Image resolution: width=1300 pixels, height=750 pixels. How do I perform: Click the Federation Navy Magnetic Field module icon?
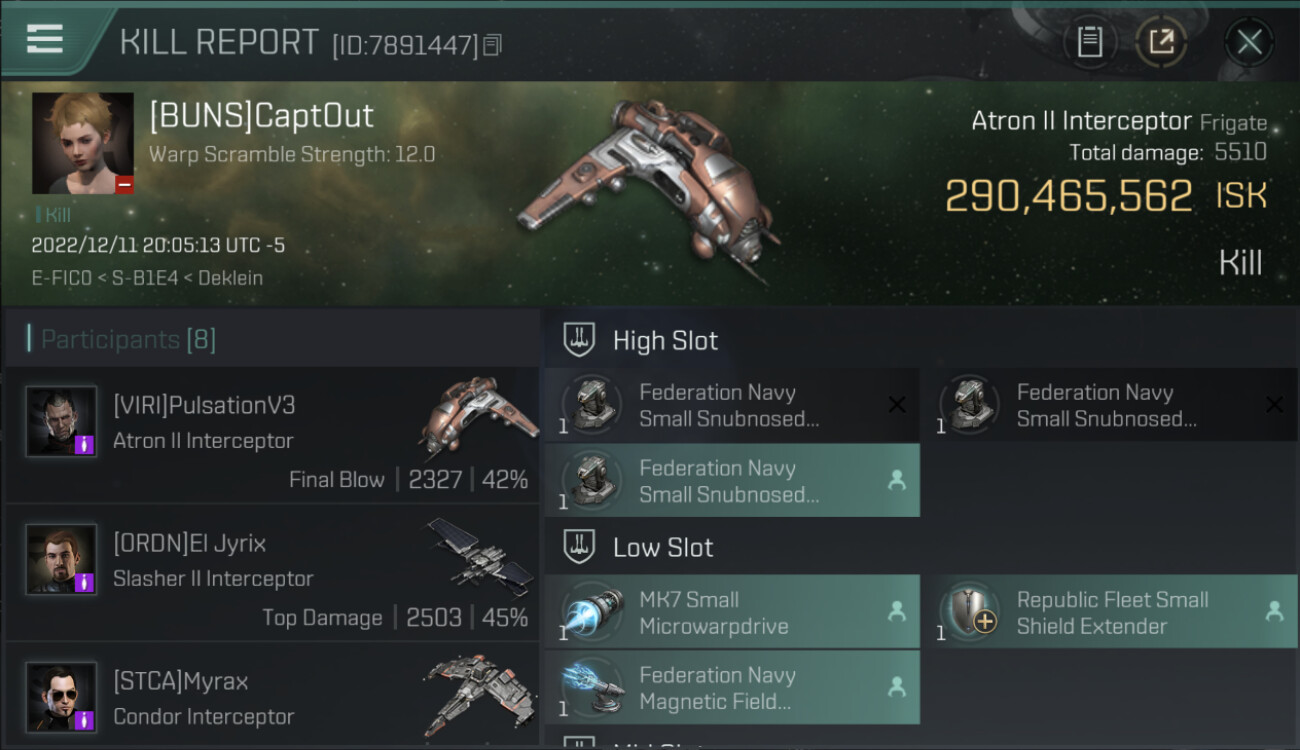tap(591, 688)
